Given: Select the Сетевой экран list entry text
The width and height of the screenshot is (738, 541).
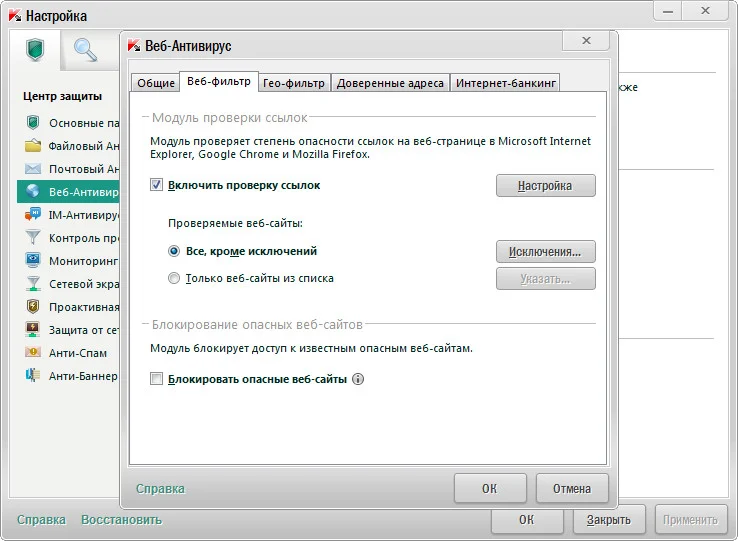Looking at the screenshot, I should click(x=84, y=284).
